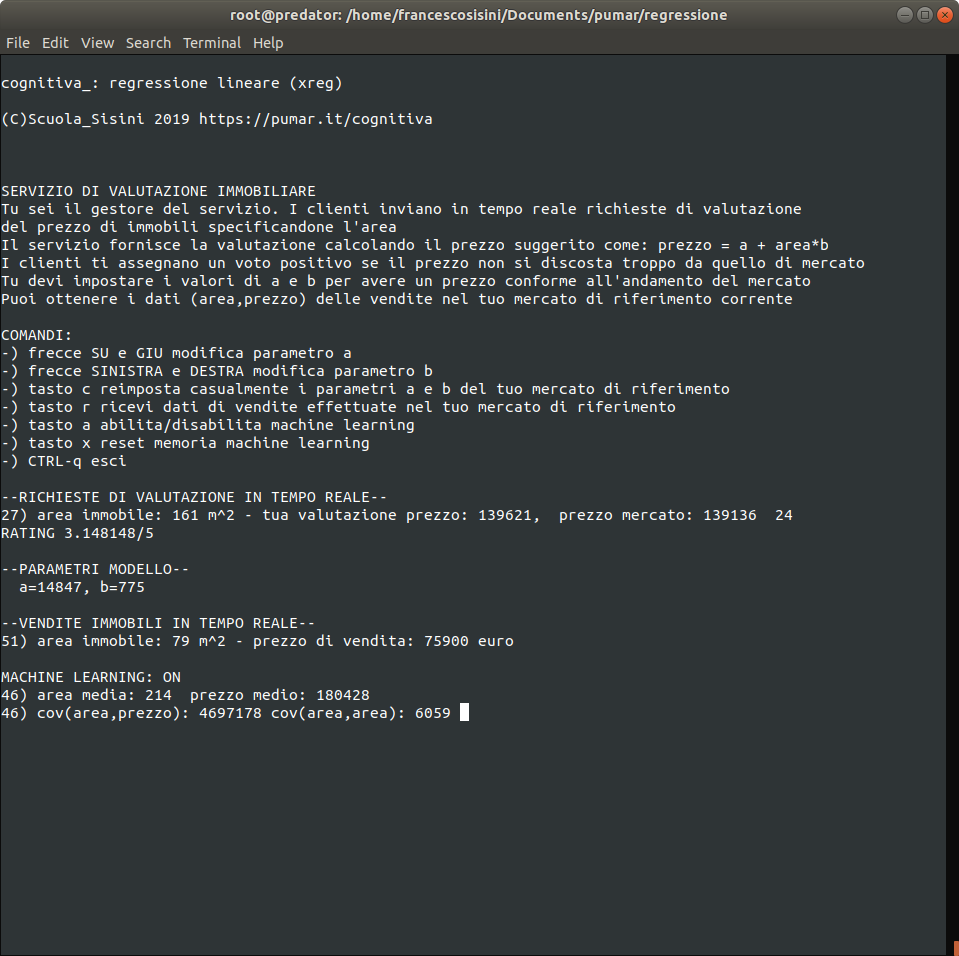Open the Edit menu
This screenshot has height=956, width=959.
pyautogui.click(x=55, y=43)
